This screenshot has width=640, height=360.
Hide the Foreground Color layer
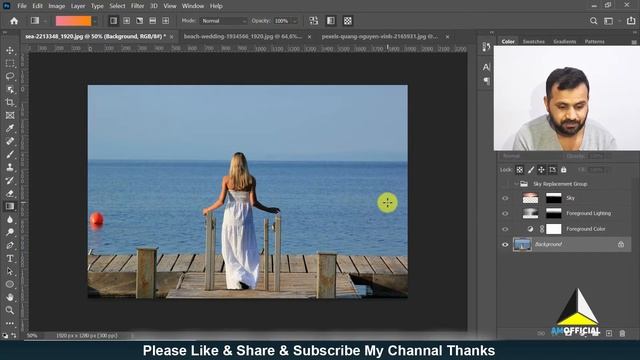click(x=505, y=229)
